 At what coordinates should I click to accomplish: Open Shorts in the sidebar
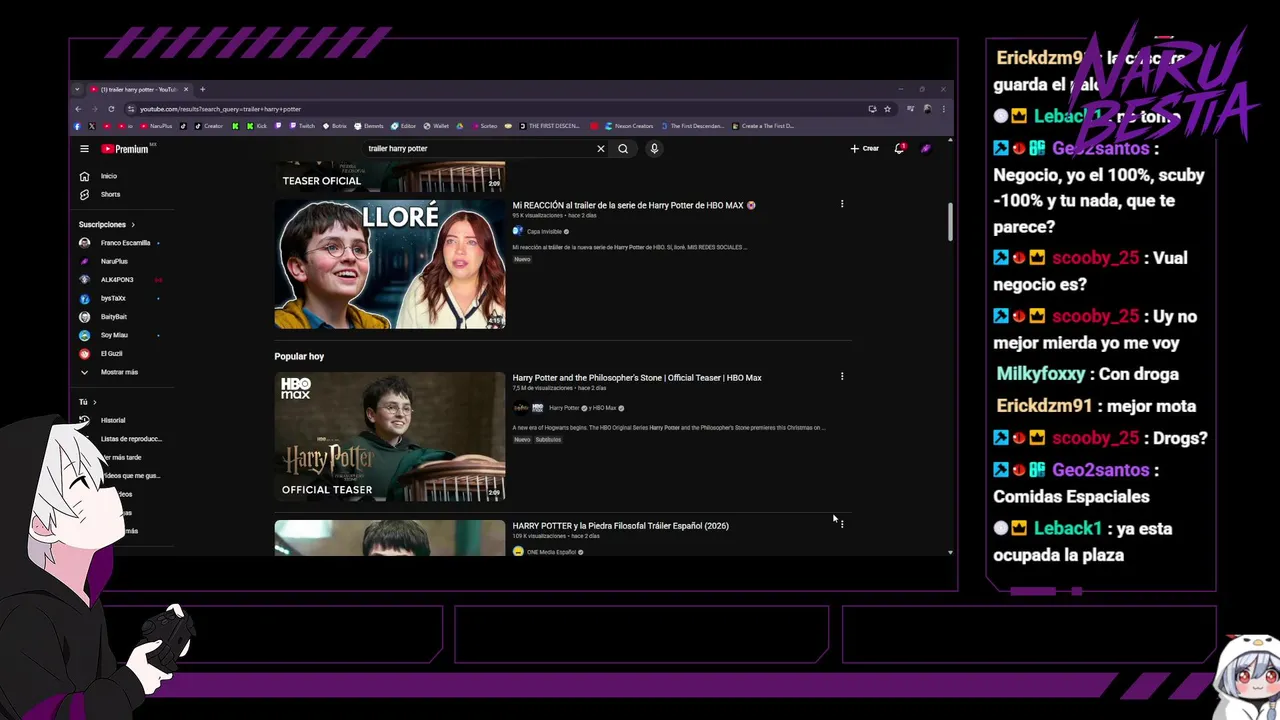click(100, 195)
